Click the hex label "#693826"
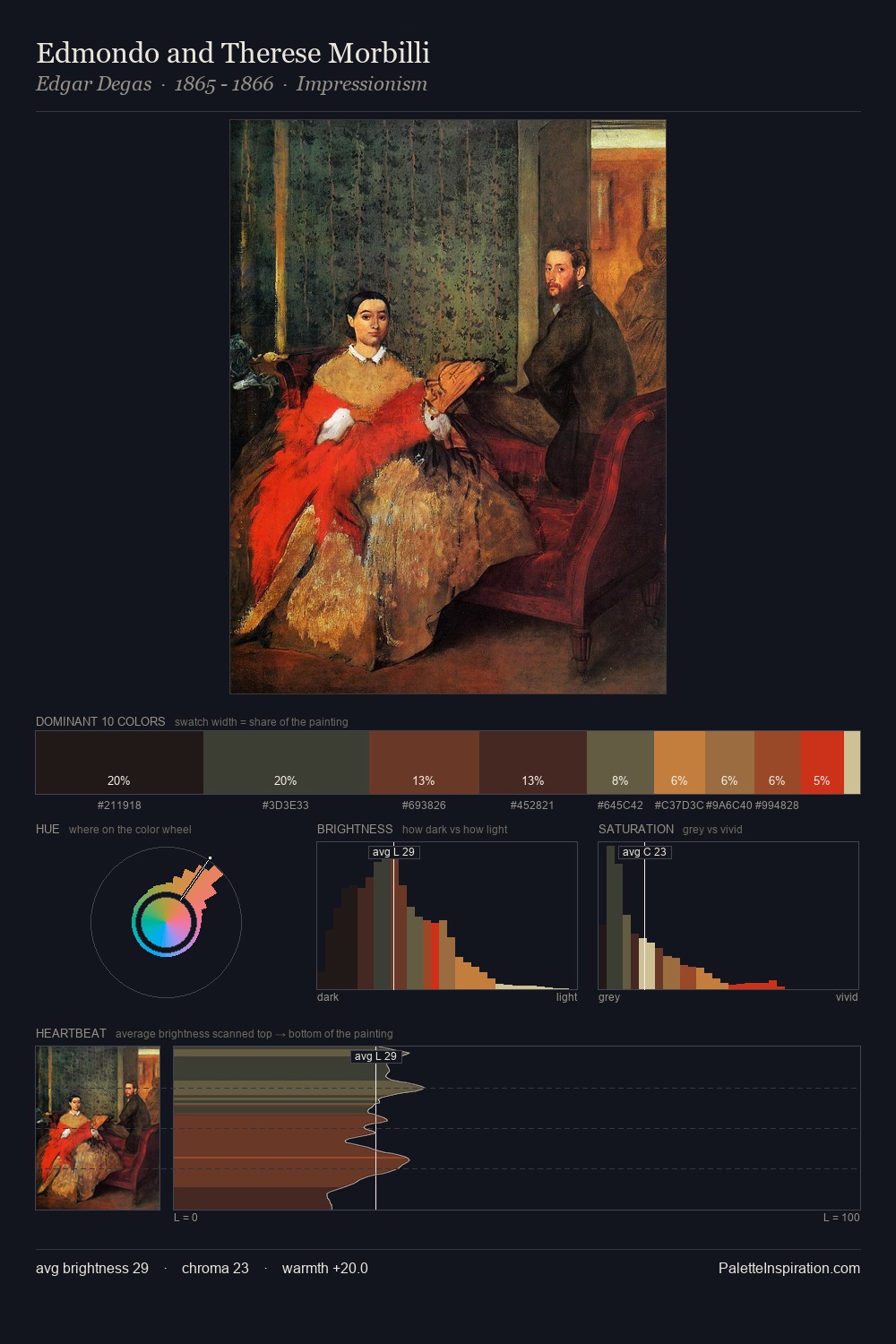Screen dimensions: 896x1344 [424, 805]
